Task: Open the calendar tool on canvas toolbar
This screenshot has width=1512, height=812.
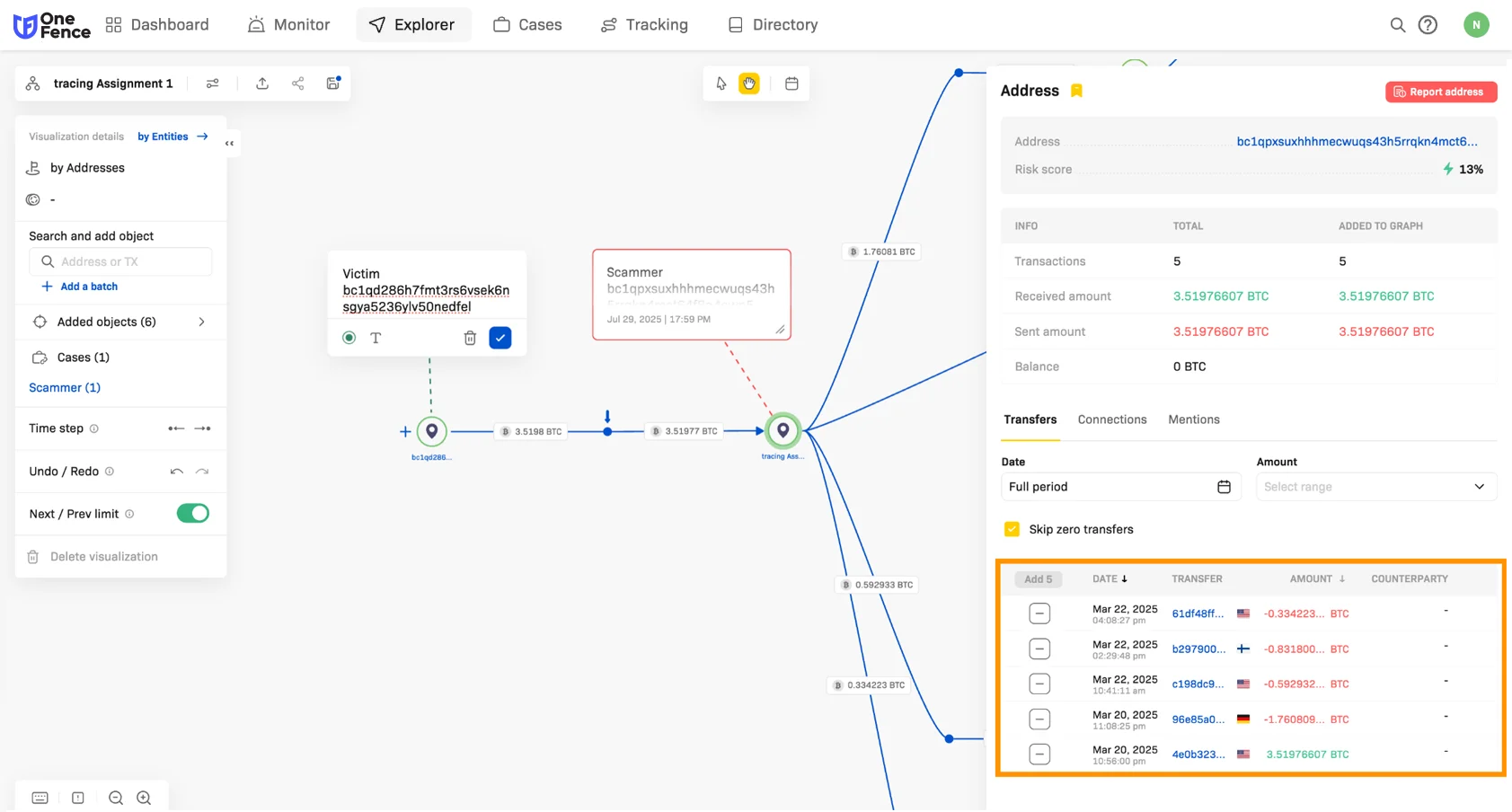Action: (791, 84)
